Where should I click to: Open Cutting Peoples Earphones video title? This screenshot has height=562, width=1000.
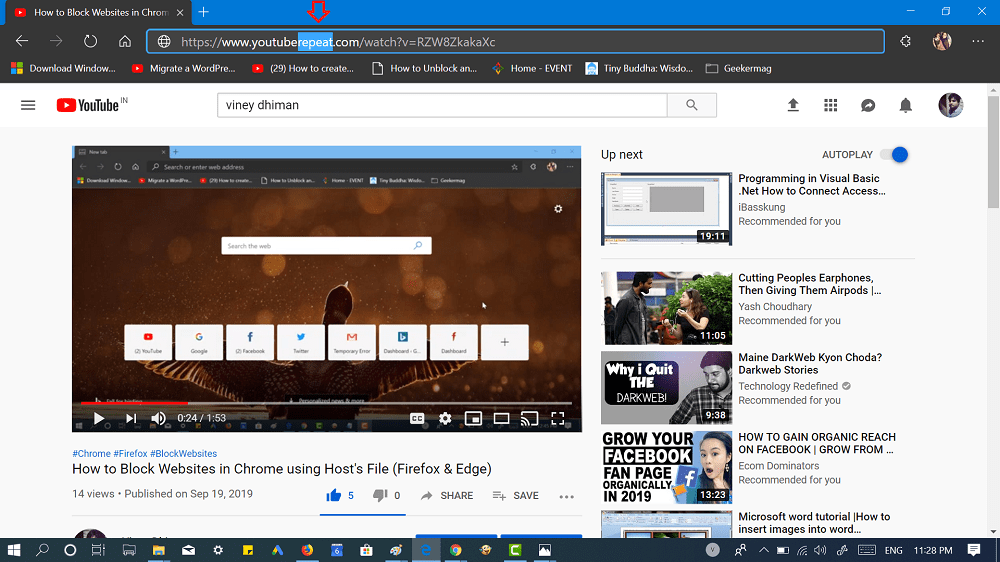809,284
